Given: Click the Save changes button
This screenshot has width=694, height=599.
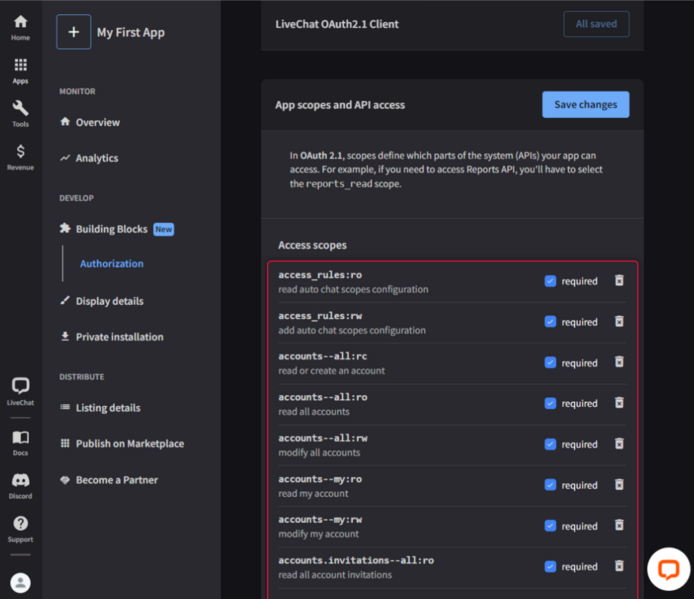Looking at the screenshot, I should pyautogui.click(x=585, y=105).
